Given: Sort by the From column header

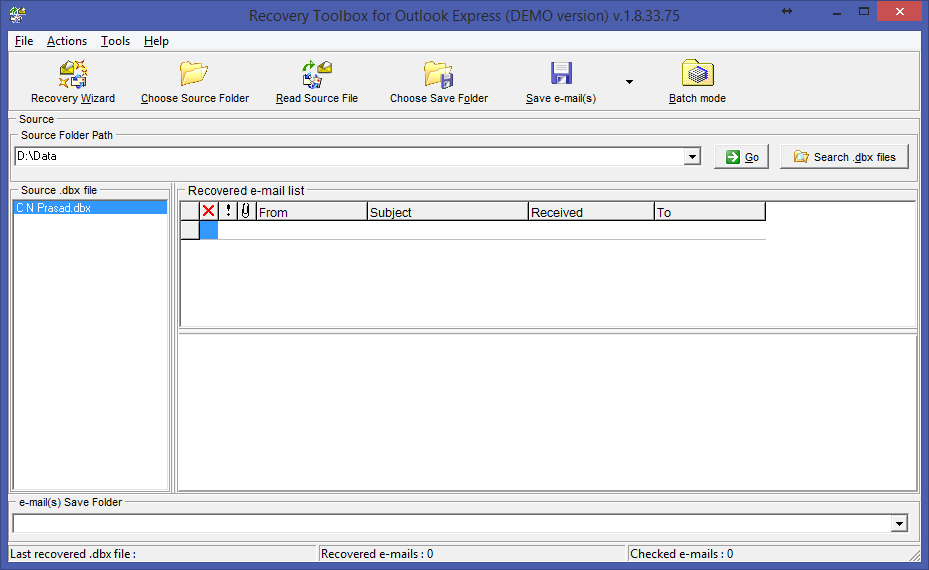Looking at the screenshot, I should tap(312, 212).
